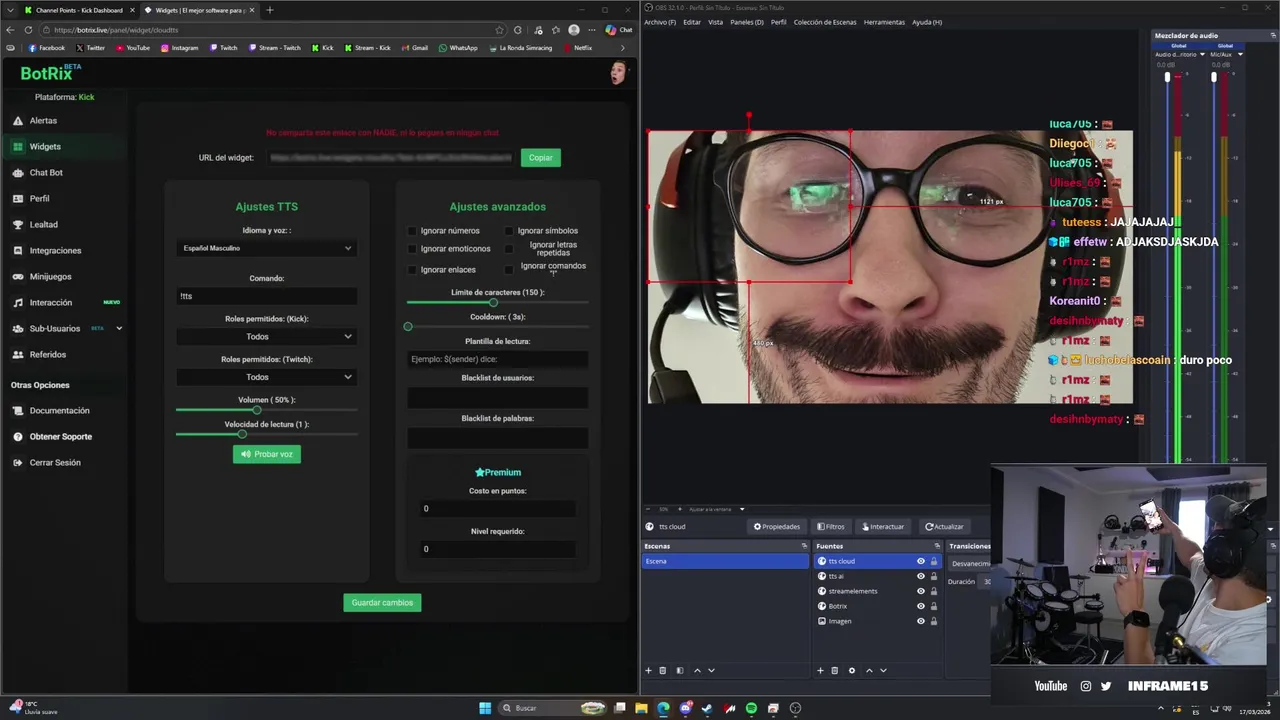This screenshot has width=1280, height=720.
Task: Lock the Botrix source
Action: click(934, 606)
